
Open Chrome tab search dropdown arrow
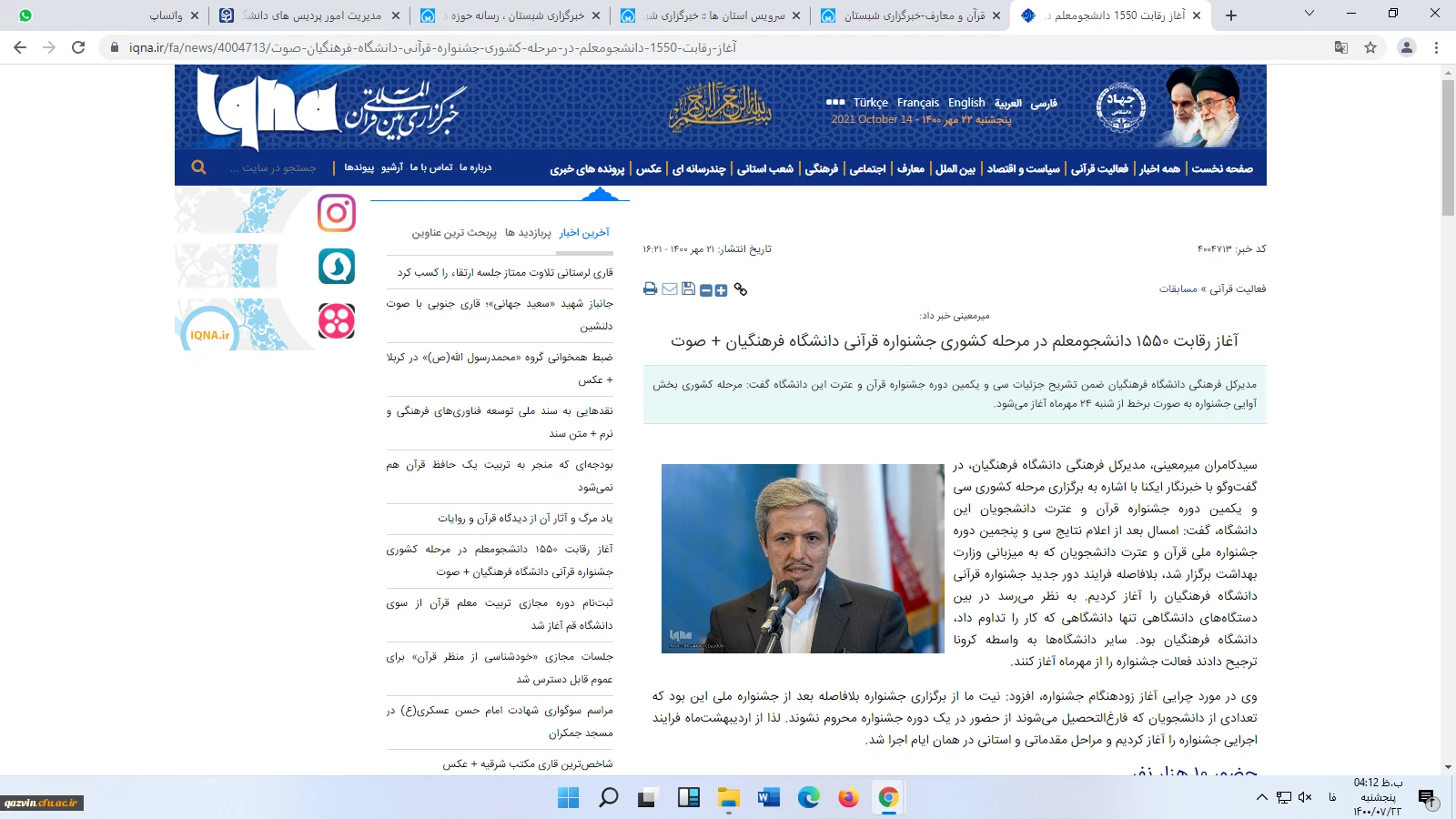coord(1309,15)
